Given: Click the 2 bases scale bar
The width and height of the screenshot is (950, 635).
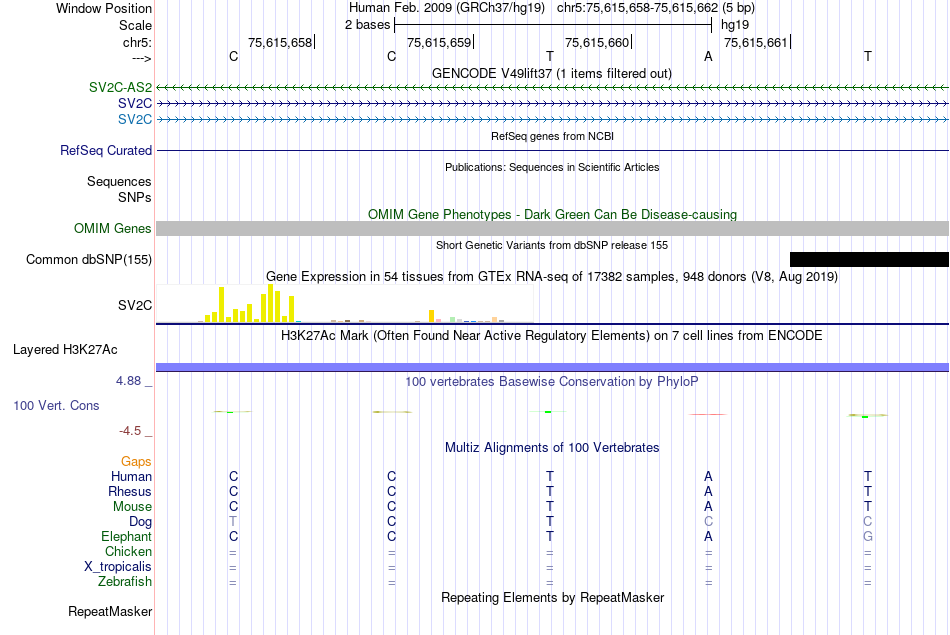Looking at the screenshot, I should (x=553, y=25).
